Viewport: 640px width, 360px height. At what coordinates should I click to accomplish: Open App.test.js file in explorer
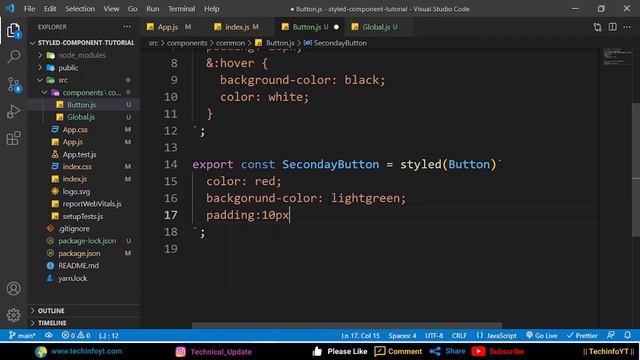[84, 154]
